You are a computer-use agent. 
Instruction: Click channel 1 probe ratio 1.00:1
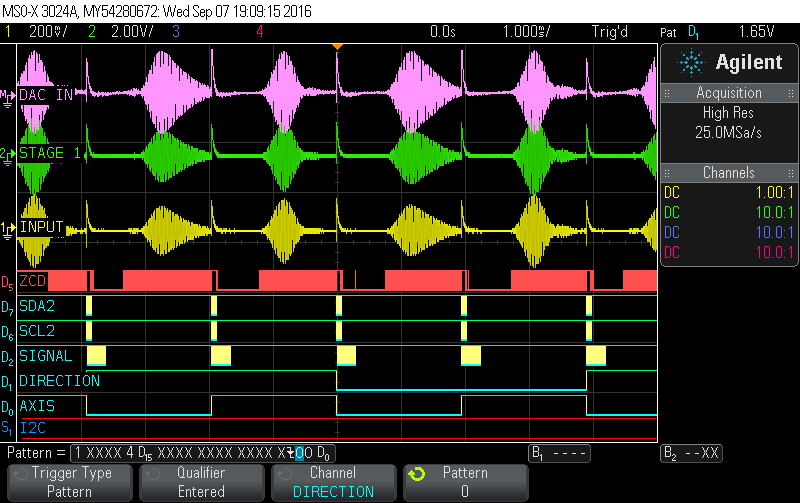click(x=774, y=192)
